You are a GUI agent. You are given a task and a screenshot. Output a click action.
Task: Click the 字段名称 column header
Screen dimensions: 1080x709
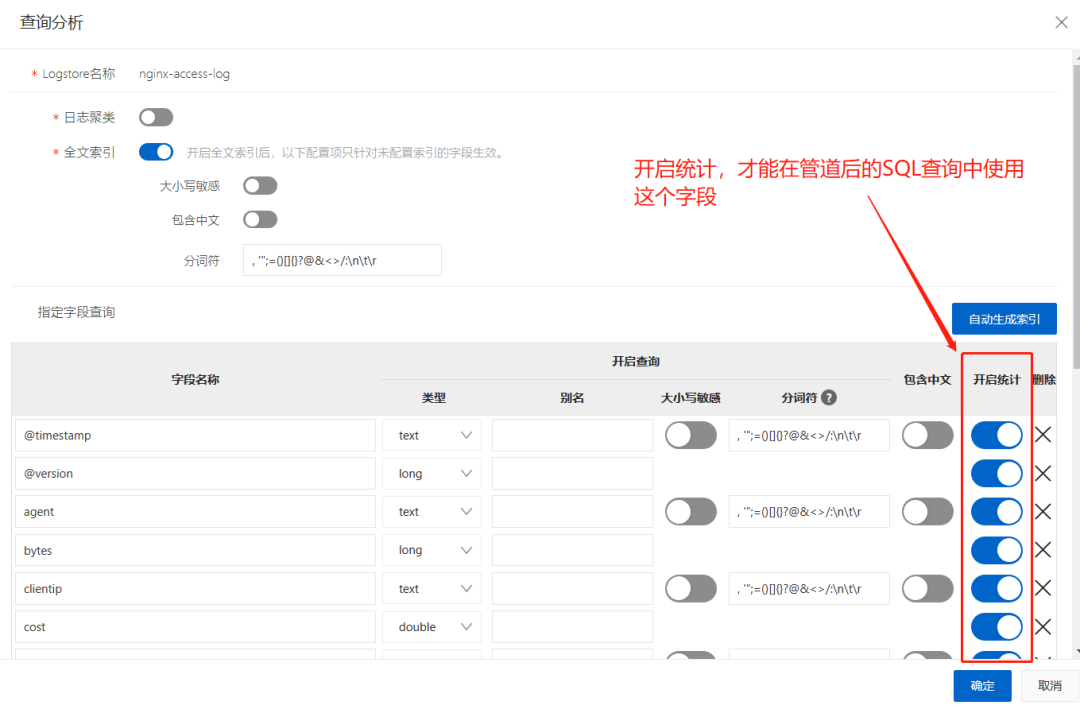(196, 380)
